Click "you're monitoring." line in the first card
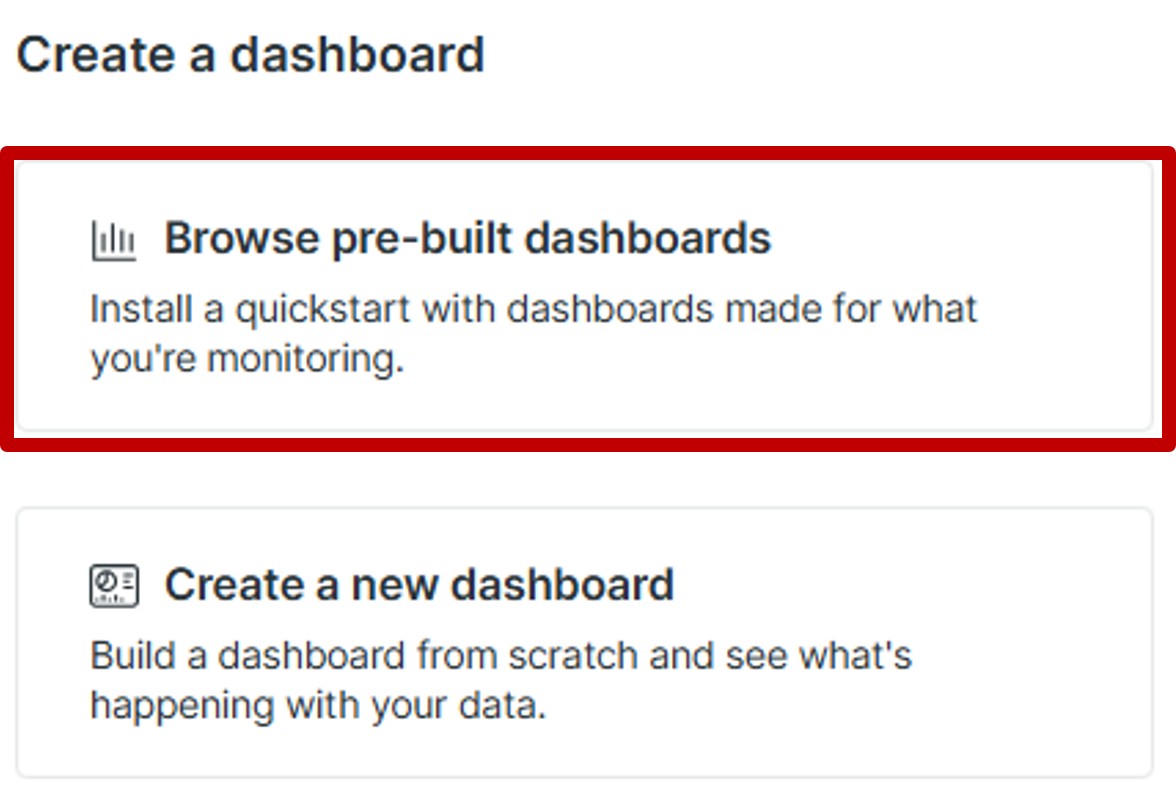This screenshot has width=1176, height=787. tap(247, 359)
